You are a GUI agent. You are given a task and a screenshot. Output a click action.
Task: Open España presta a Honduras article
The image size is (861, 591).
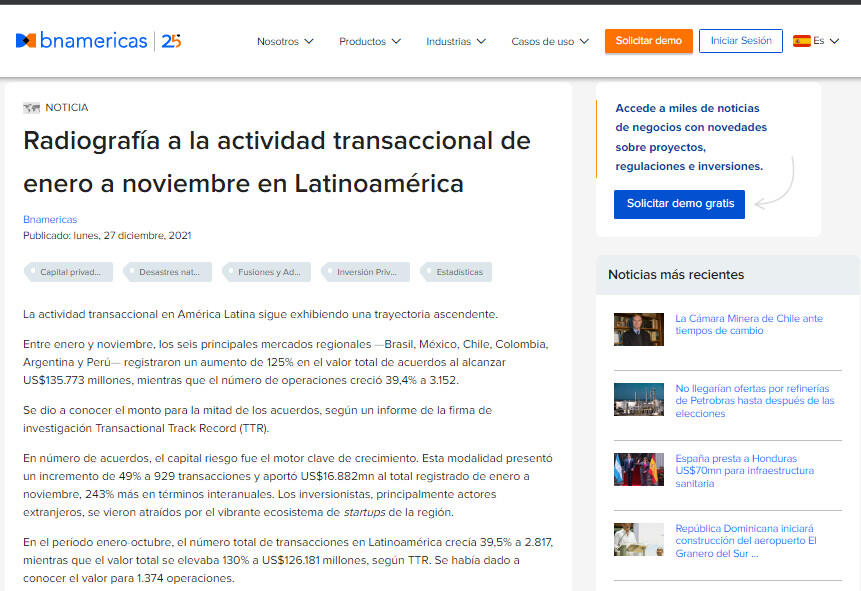tap(744, 470)
